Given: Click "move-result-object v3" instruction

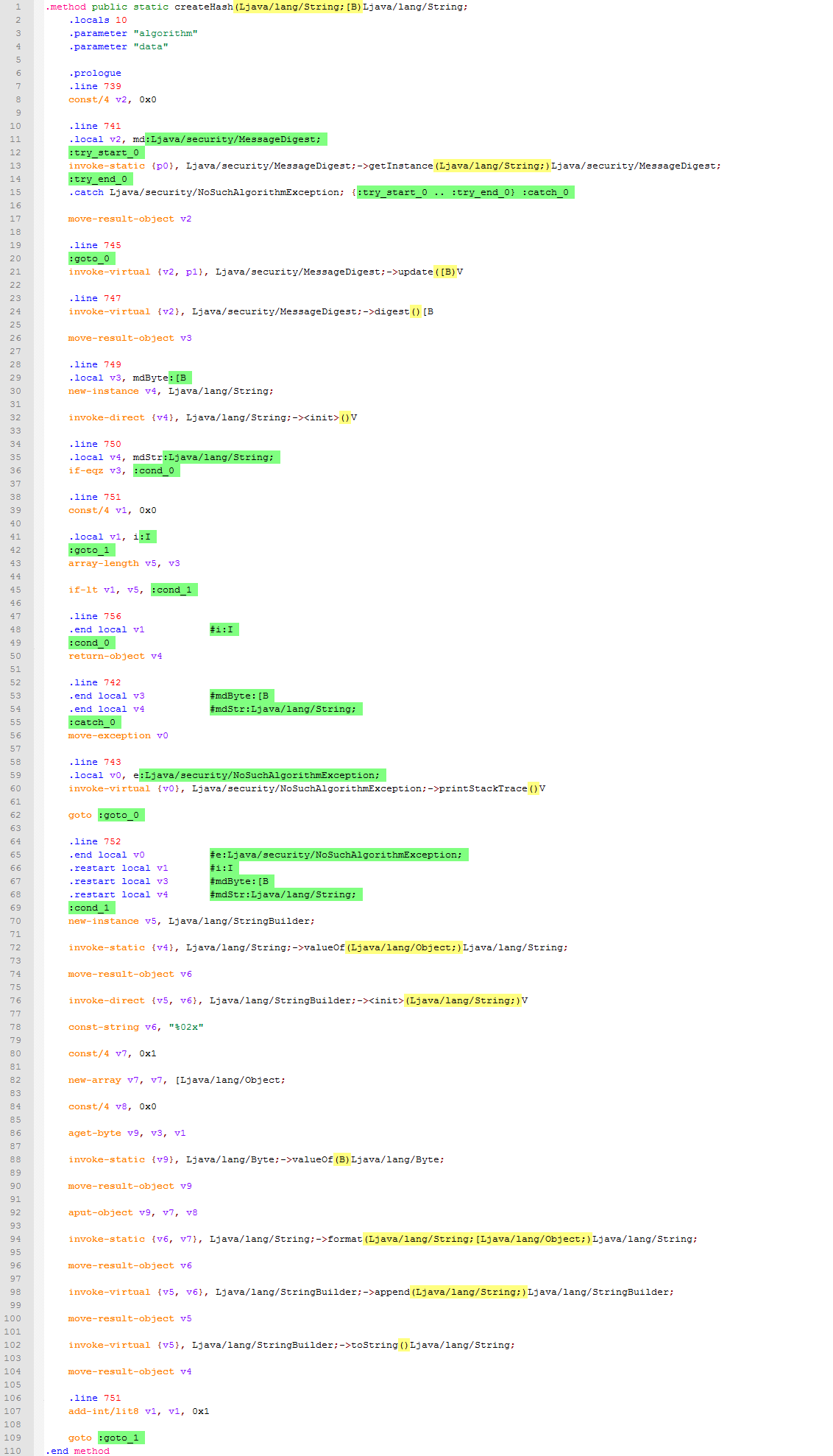Looking at the screenshot, I should point(130,338).
